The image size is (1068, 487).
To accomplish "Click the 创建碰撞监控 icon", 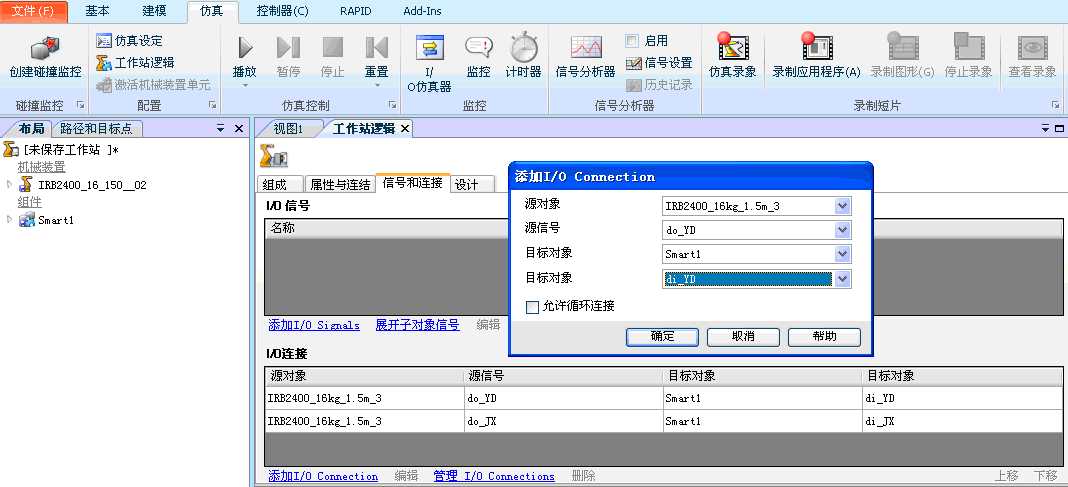I will coord(45,49).
